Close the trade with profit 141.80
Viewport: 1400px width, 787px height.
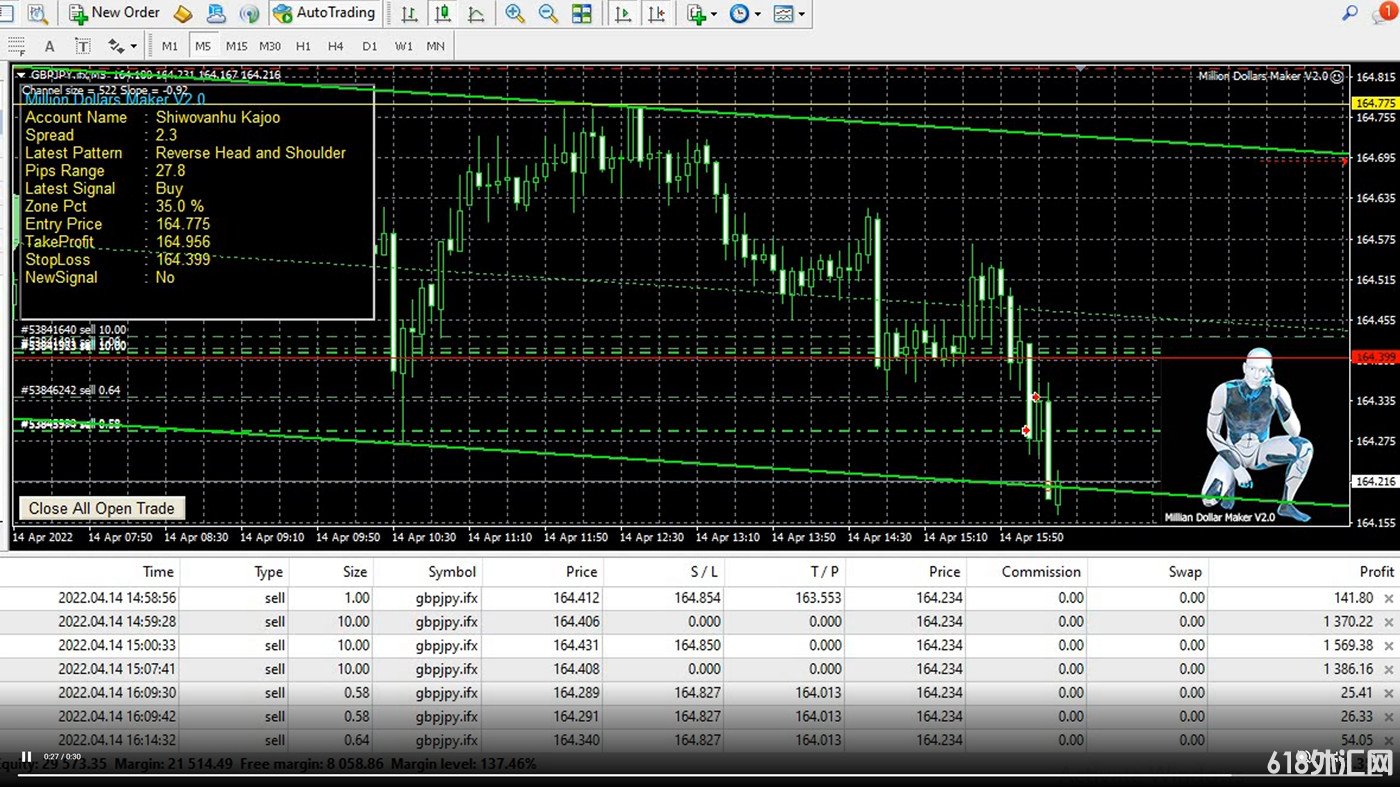(1388, 599)
